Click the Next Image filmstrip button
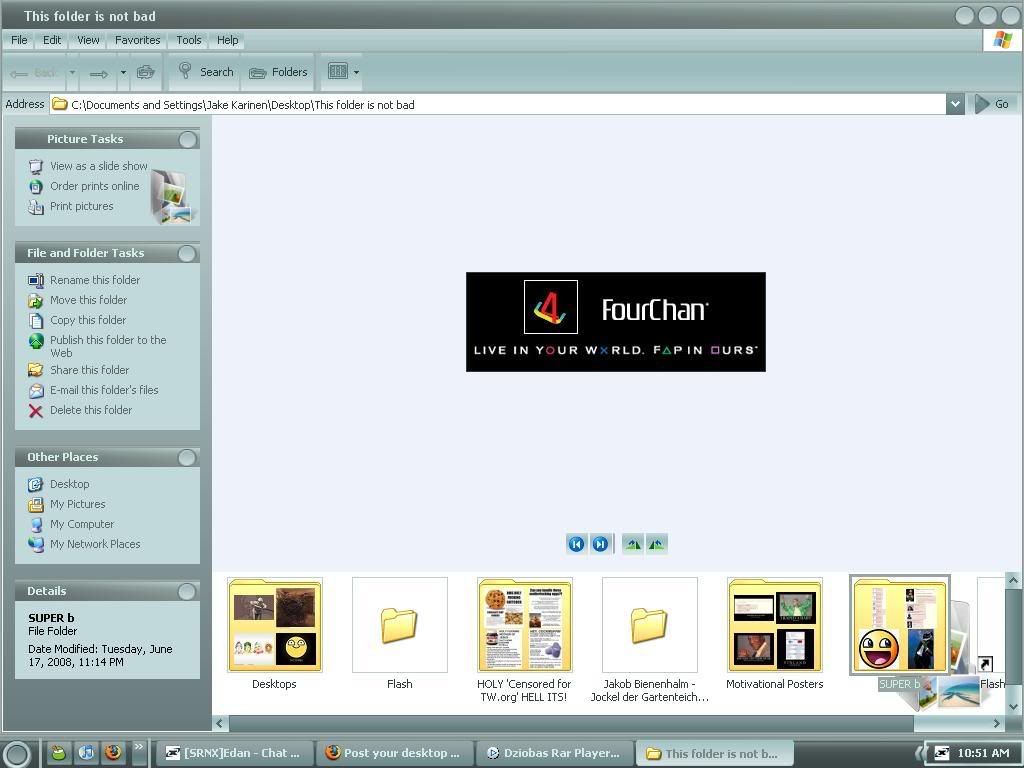This screenshot has height=768, width=1024. pos(600,544)
